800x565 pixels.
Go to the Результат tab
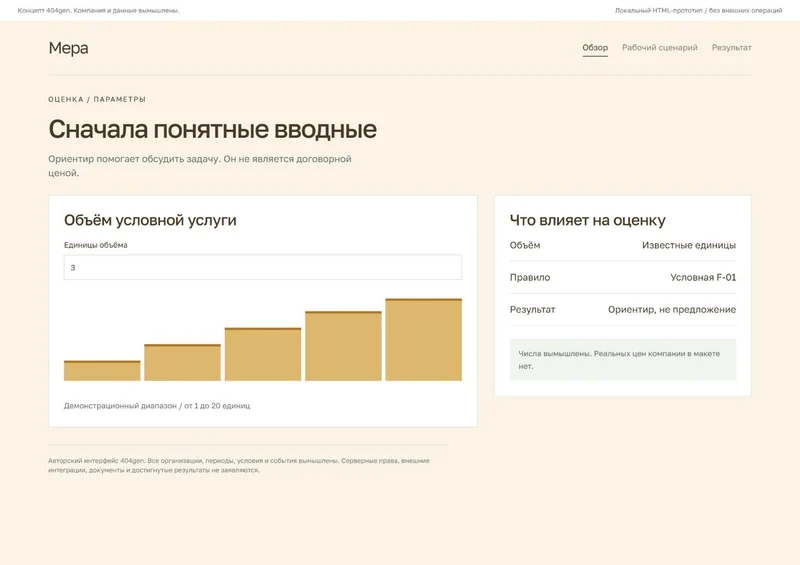coord(732,47)
